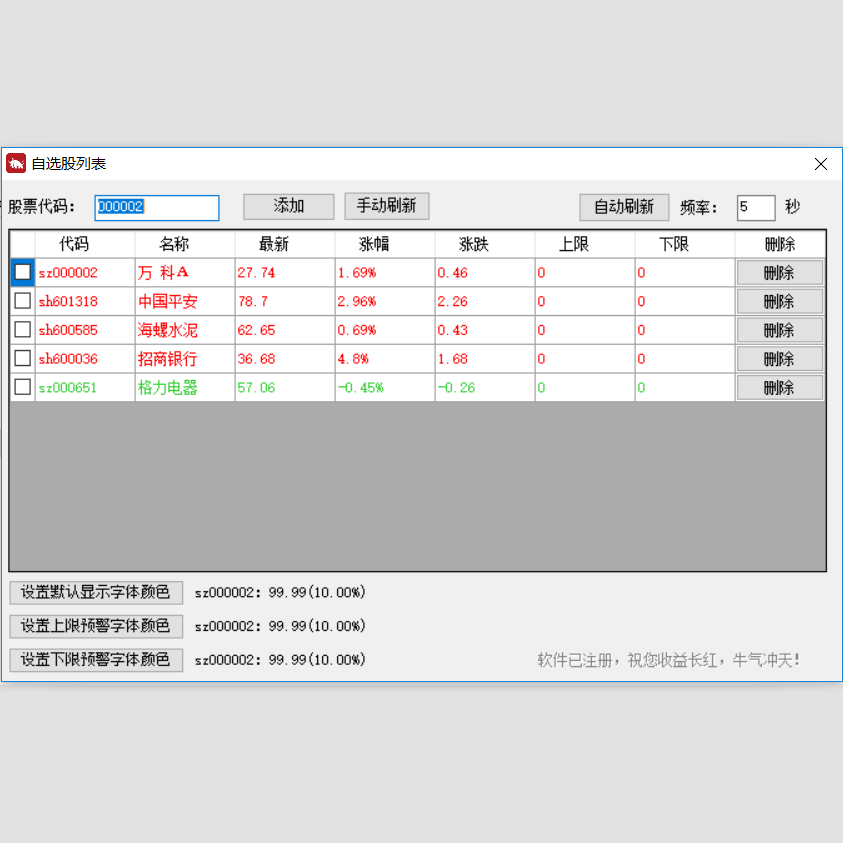Viewport: 843px width, 843px height.
Task: Open 设置默认显示字体颜色 color setting
Action: pos(96,592)
